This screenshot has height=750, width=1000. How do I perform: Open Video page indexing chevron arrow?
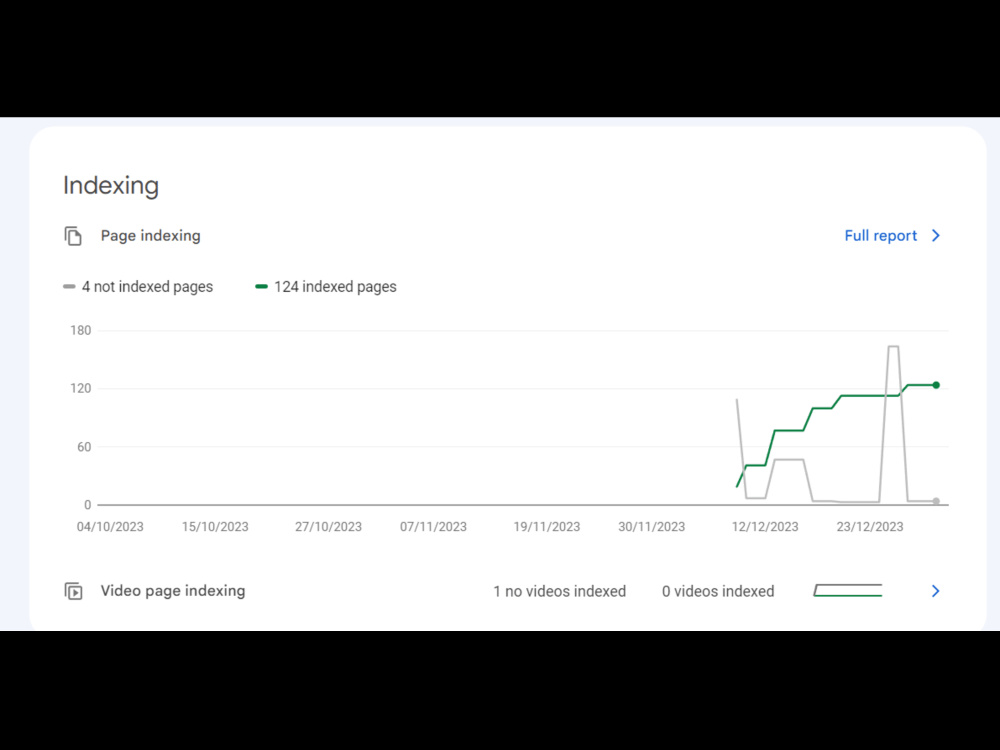coord(936,591)
